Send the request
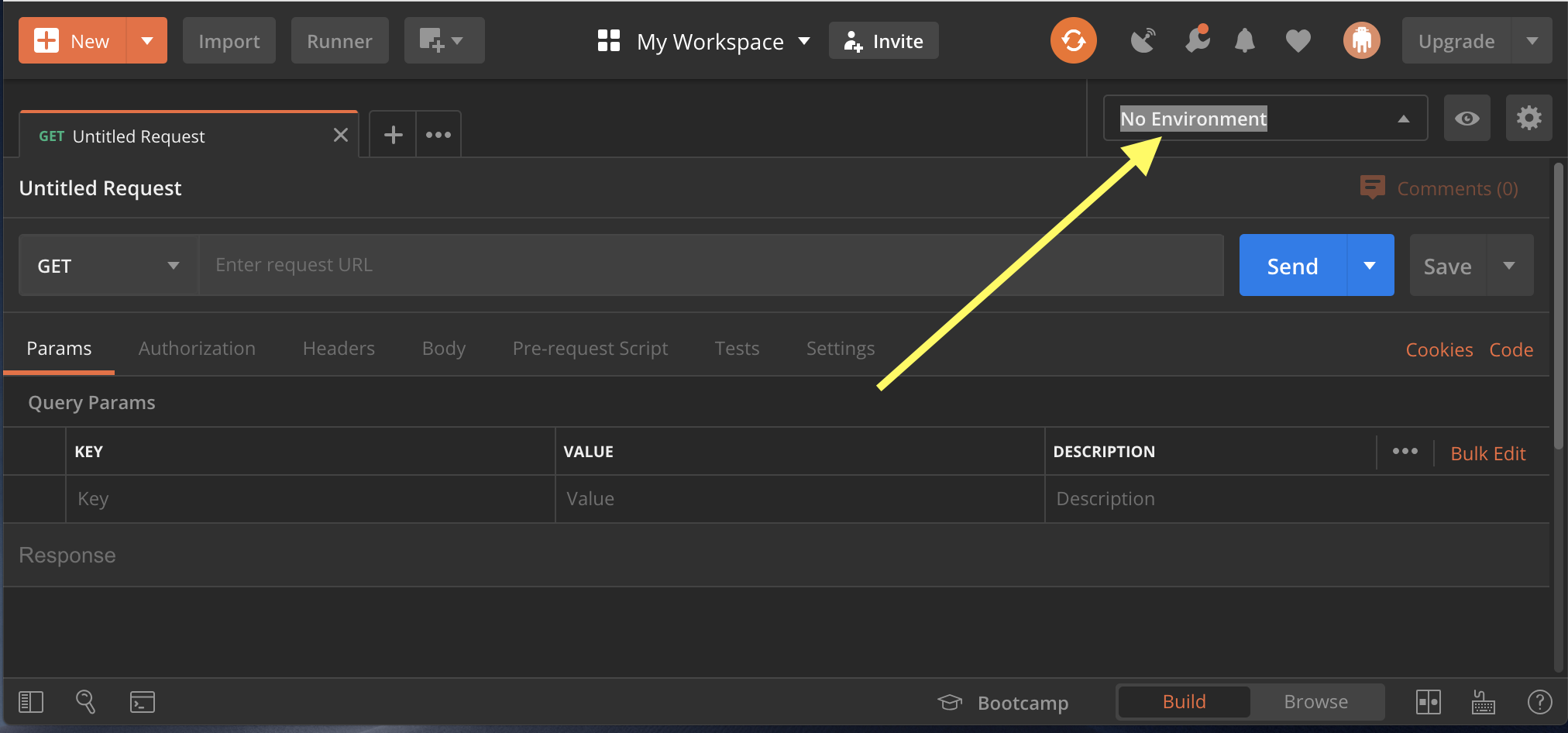This screenshot has height=733, width=1568. tap(1293, 266)
